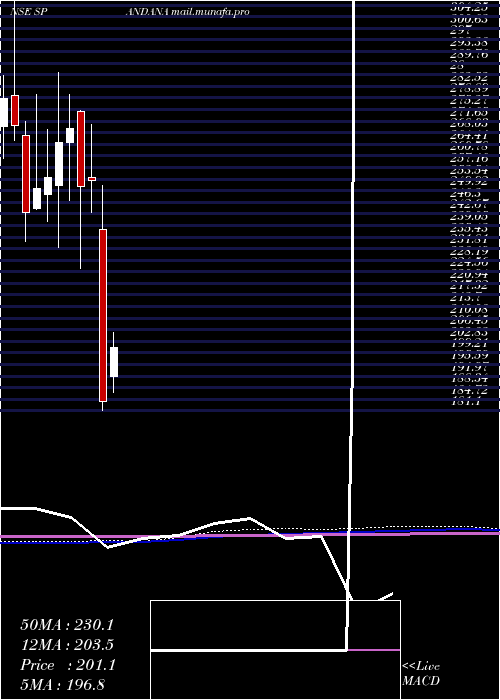Click the '50MA : 230.1' moving average readout
Image resolution: width=500 pixels, height=700 pixels.
coord(67,624)
